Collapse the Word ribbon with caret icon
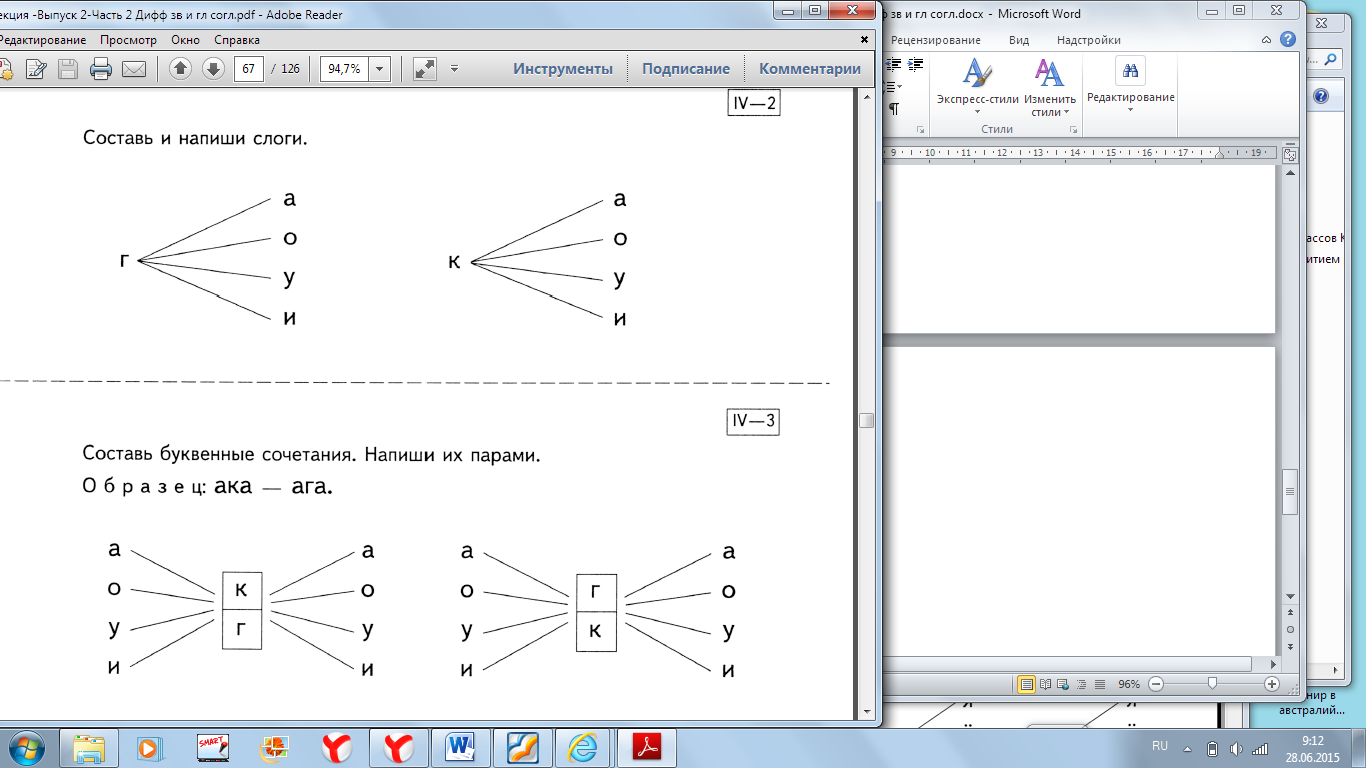Screen dimensions: 1366x768 (x=1266, y=40)
